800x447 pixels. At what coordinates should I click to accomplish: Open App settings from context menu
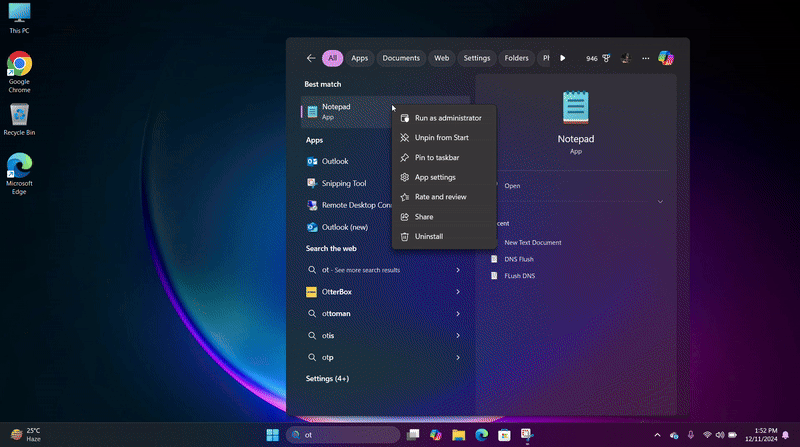click(x=444, y=178)
